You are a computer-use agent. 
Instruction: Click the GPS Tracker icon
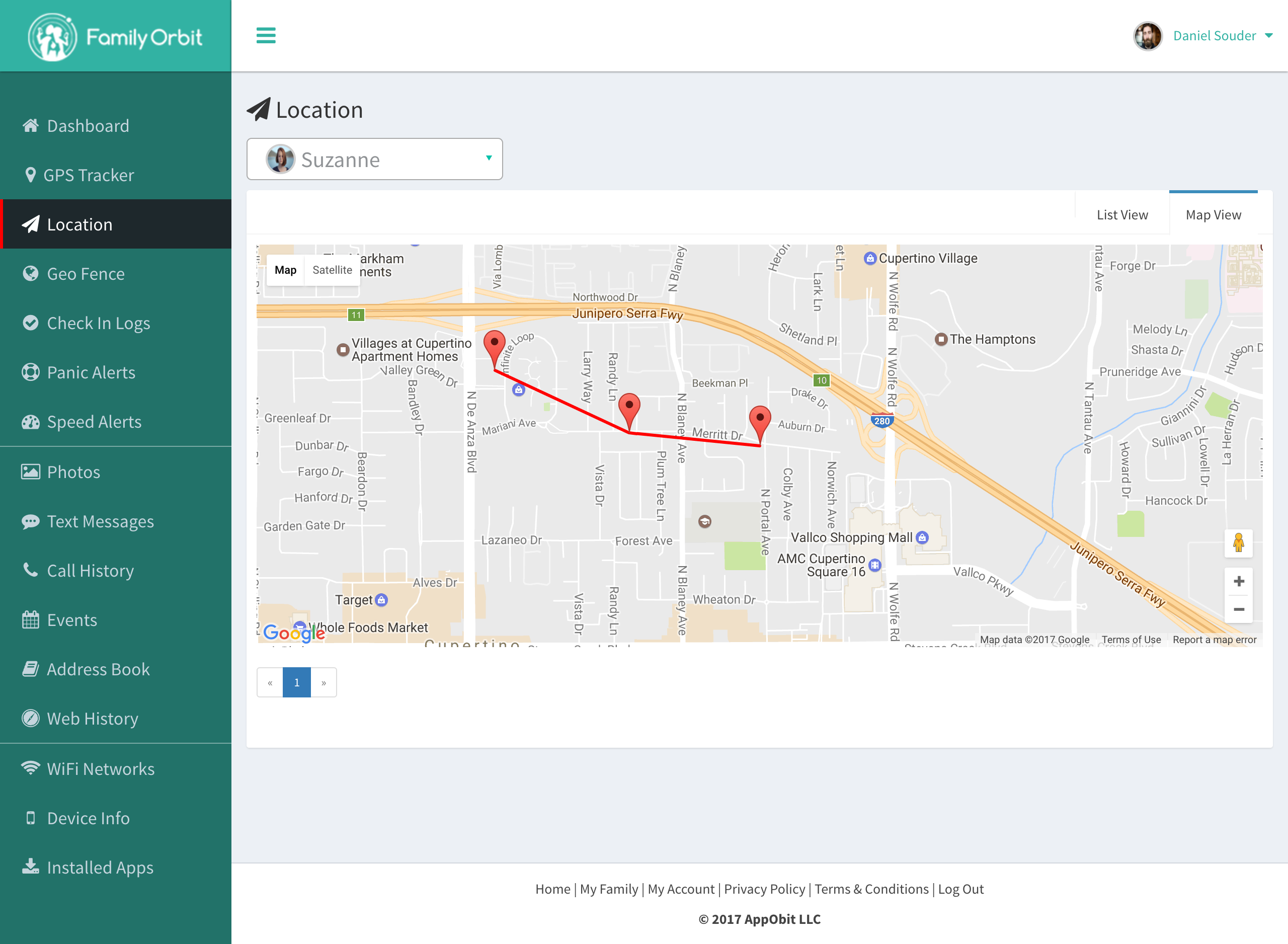[x=30, y=175]
